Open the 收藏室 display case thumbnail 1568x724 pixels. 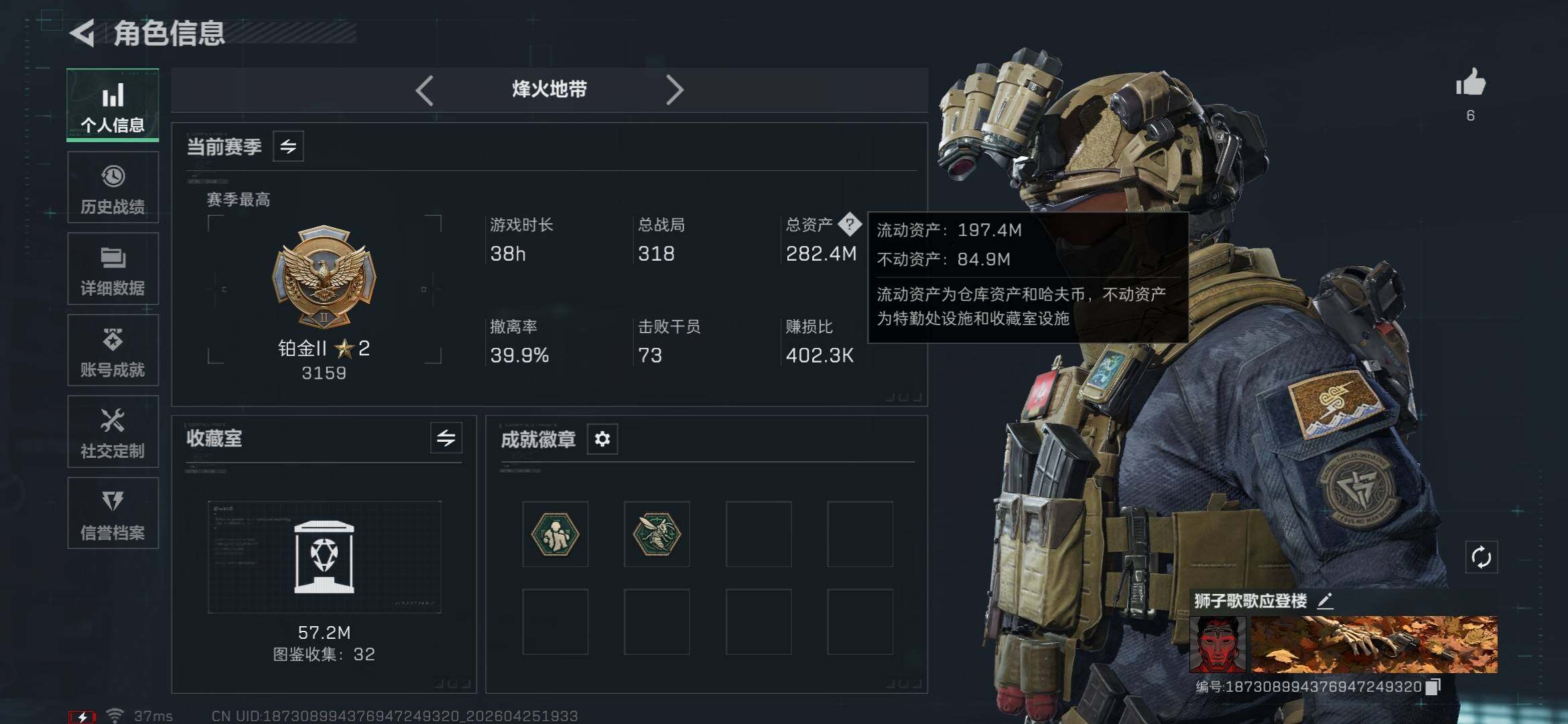[x=324, y=557]
